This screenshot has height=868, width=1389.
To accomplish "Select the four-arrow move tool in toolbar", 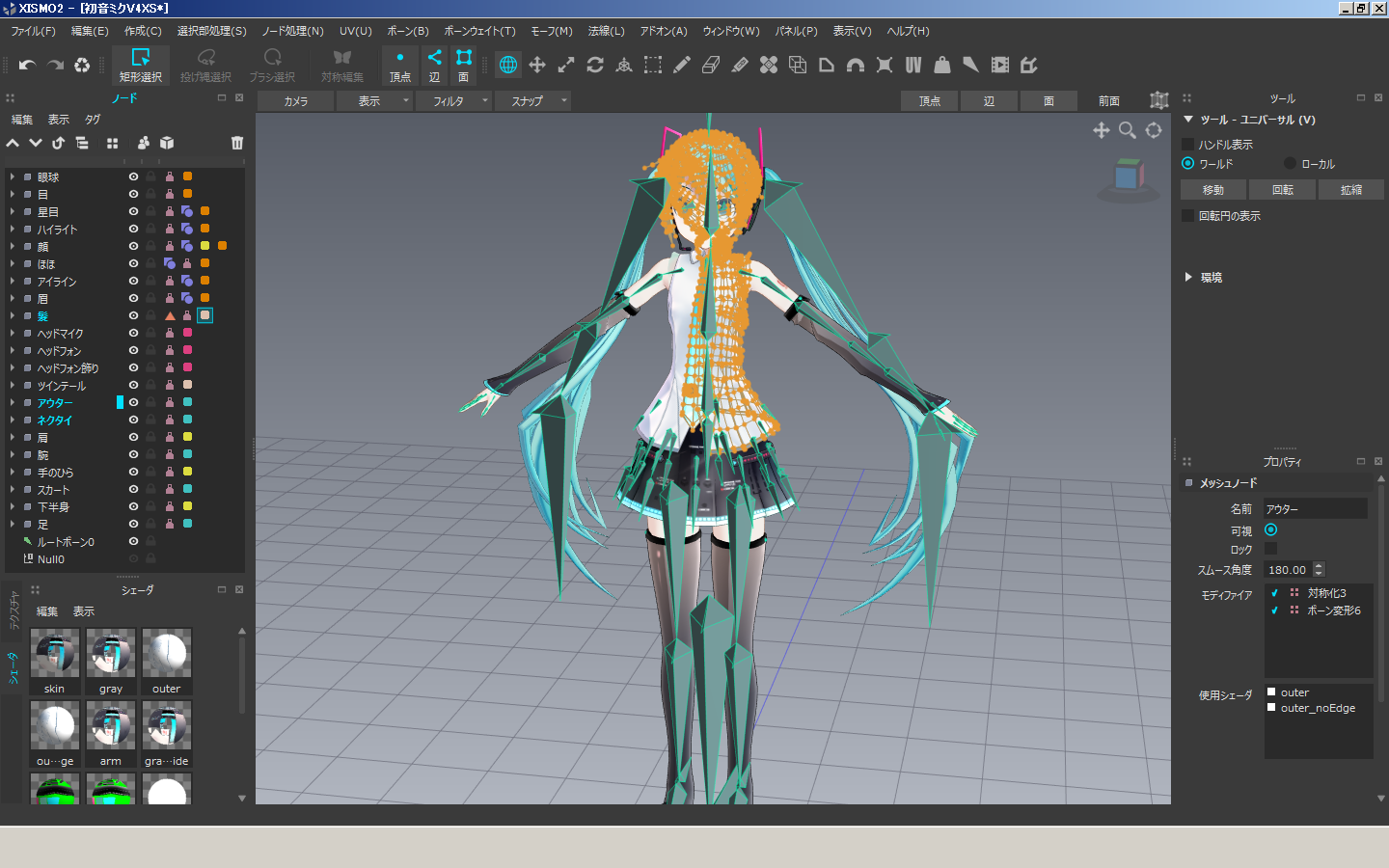I will coord(537,65).
